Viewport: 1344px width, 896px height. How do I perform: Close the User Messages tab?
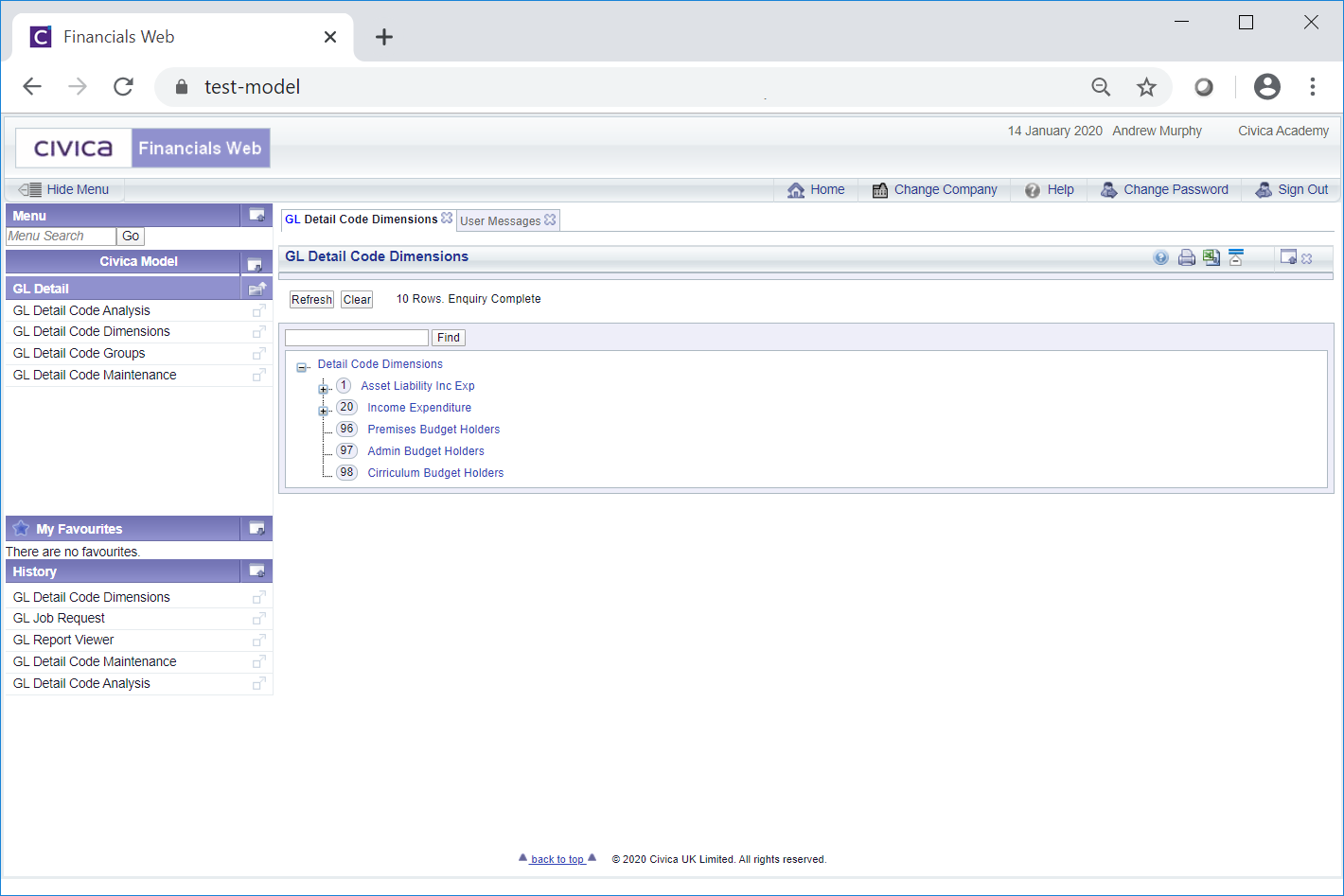pyautogui.click(x=550, y=220)
